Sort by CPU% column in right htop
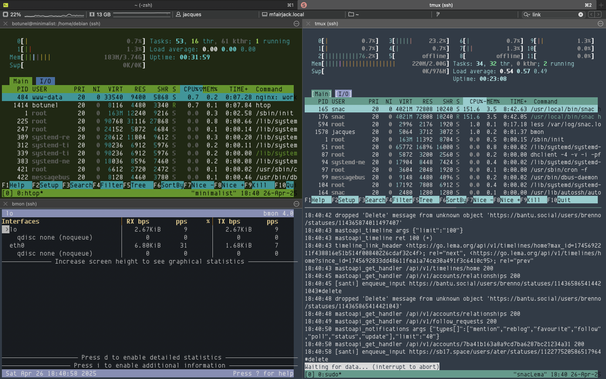Viewport: 606px width, 379px height. click(x=477, y=101)
